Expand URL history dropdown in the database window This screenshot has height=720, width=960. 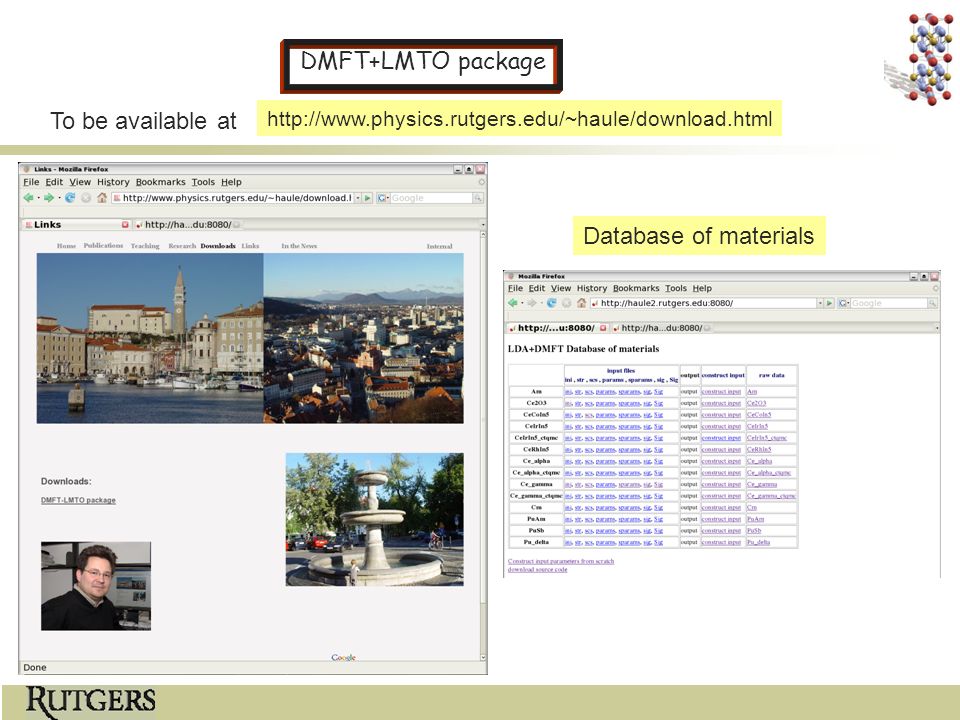pos(820,303)
